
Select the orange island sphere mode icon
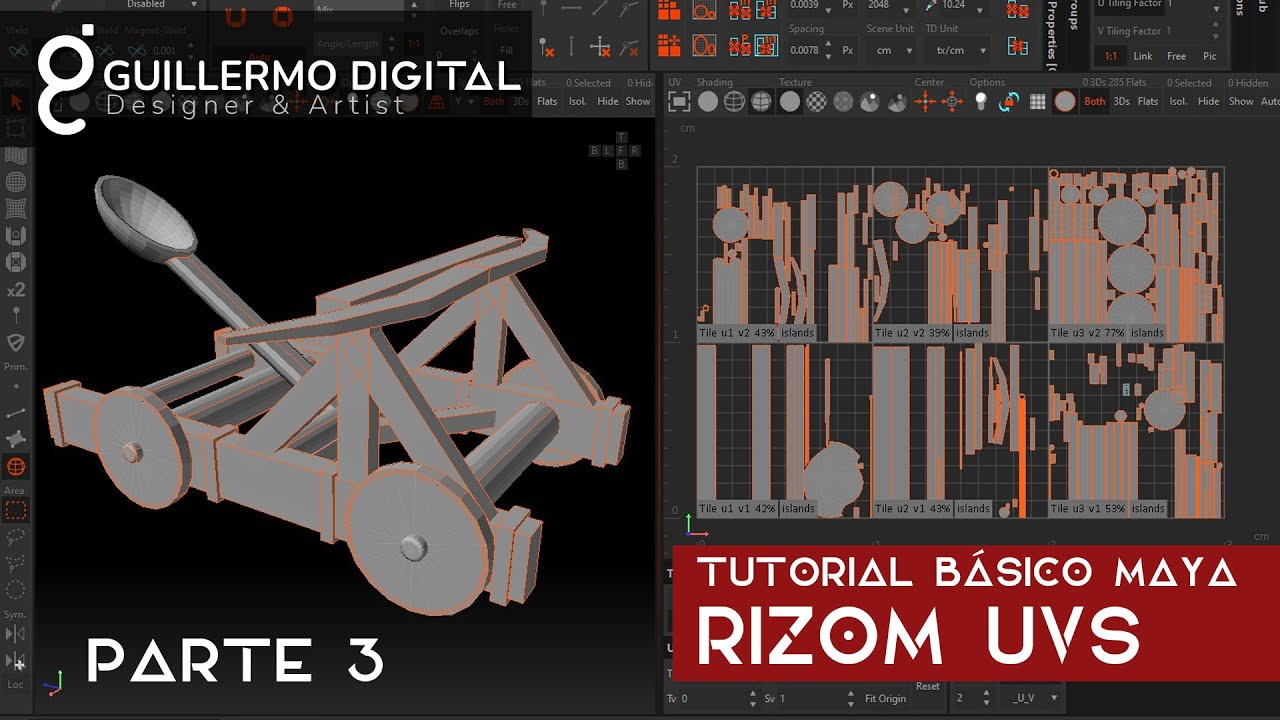pos(16,466)
